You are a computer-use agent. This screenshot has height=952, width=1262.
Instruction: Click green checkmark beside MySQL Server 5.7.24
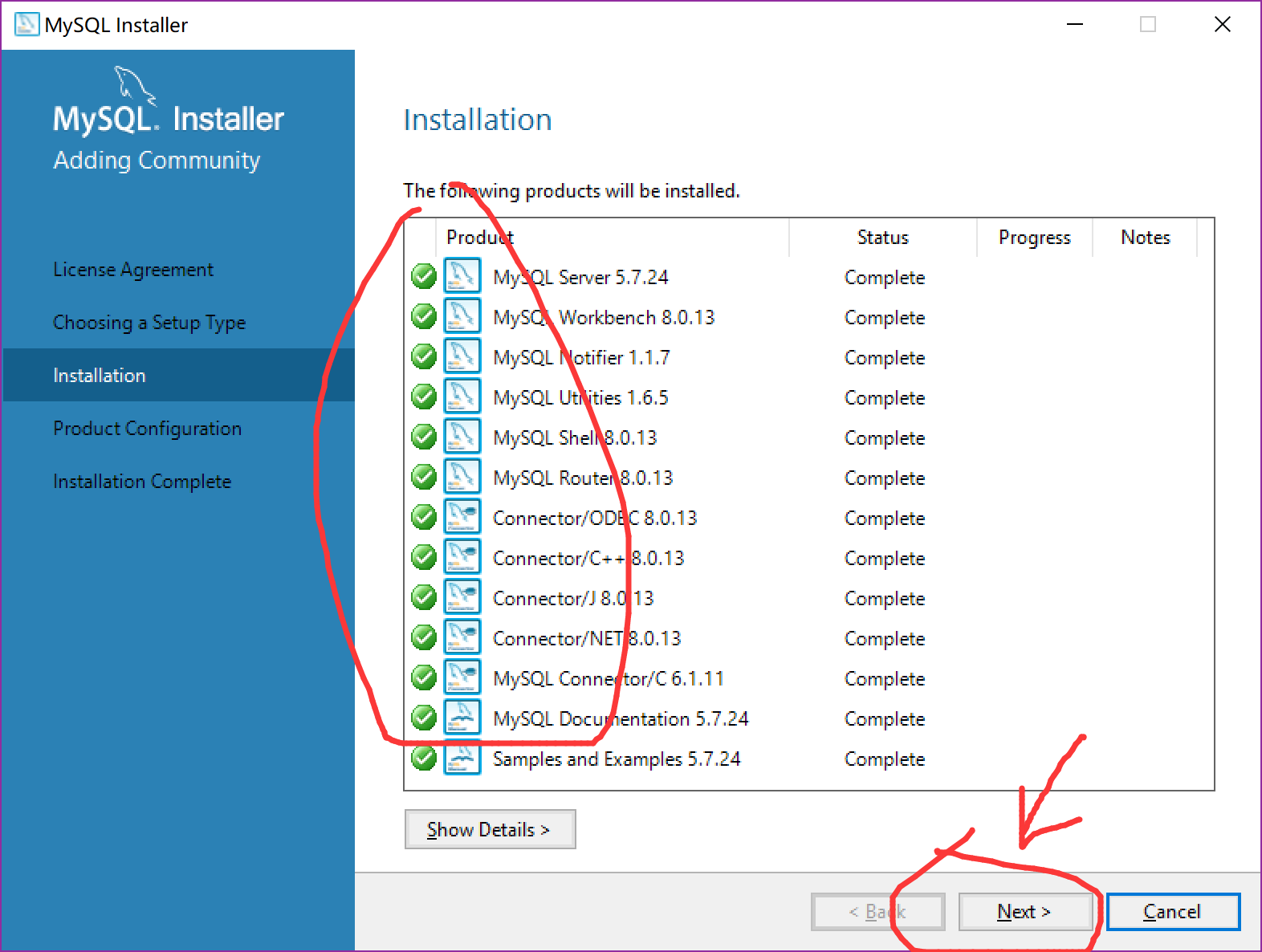[424, 276]
